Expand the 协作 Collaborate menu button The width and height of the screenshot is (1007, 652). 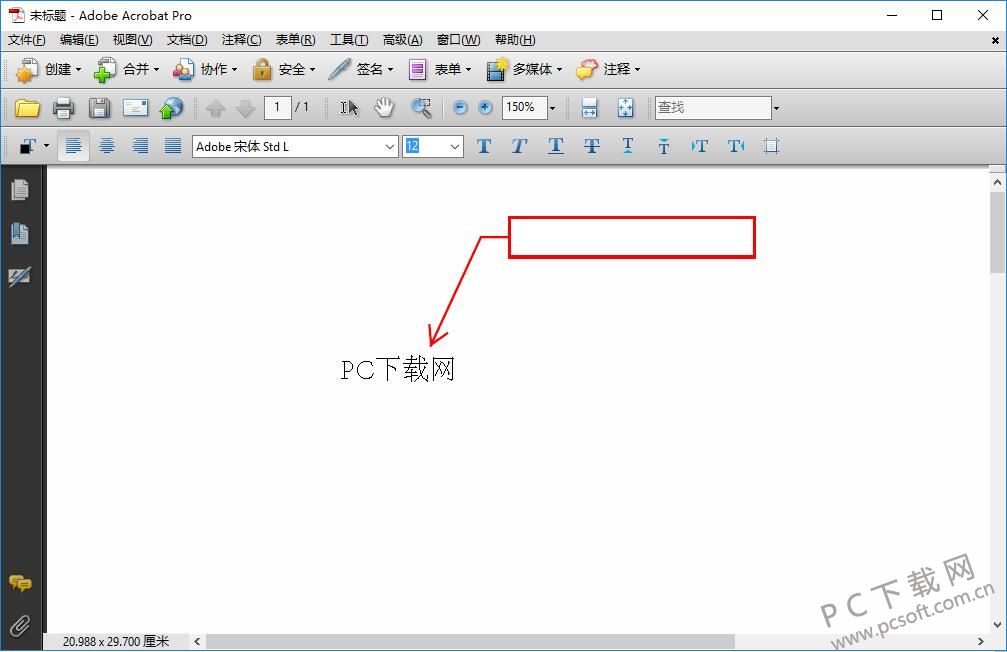click(205, 69)
